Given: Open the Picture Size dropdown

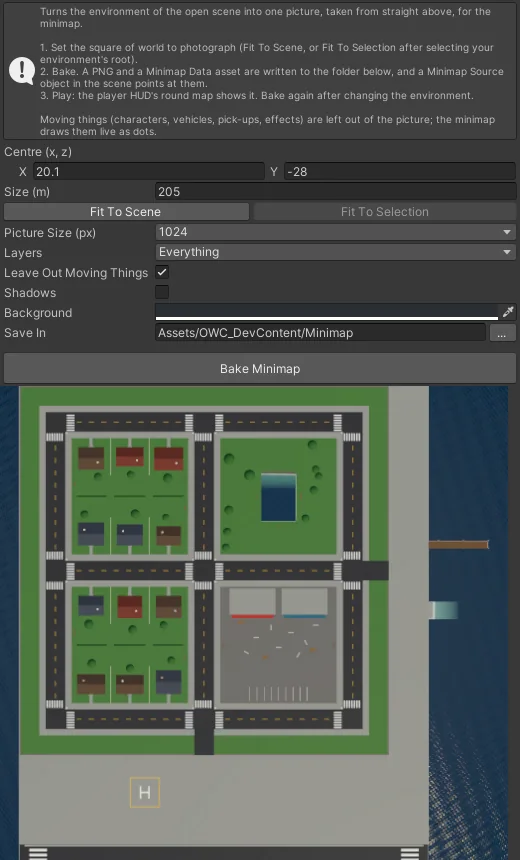Looking at the screenshot, I should (x=335, y=232).
